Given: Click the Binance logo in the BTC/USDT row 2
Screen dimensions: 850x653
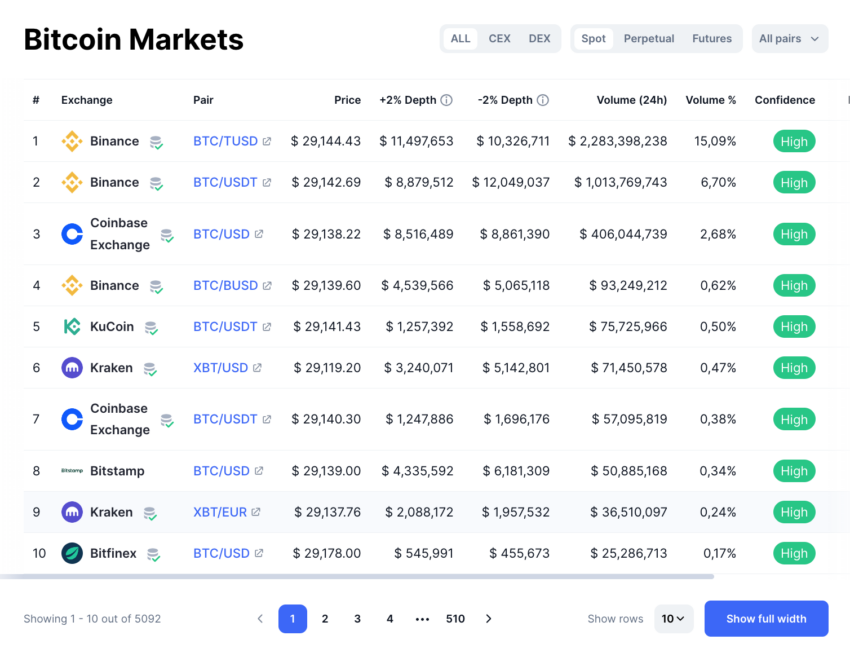Looking at the screenshot, I should pyautogui.click(x=72, y=183).
